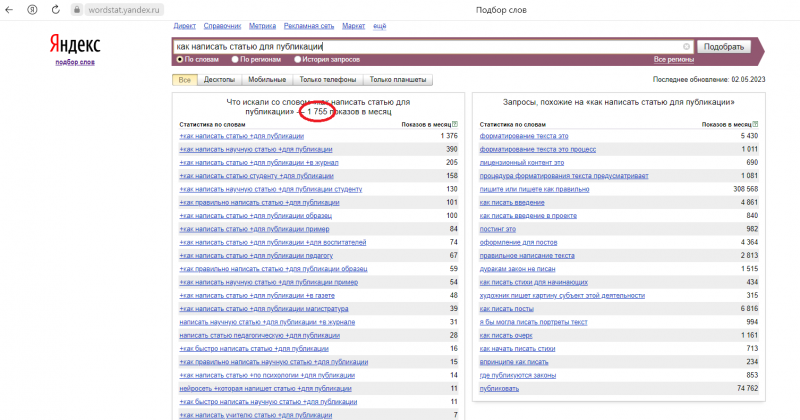Open similar query правильное написание текста
The width and height of the screenshot is (800, 420).
click(x=527, y=256)
